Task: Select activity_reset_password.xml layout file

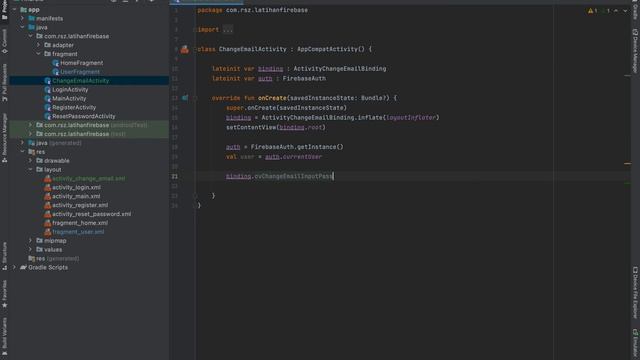Action: tap(91, 214)
